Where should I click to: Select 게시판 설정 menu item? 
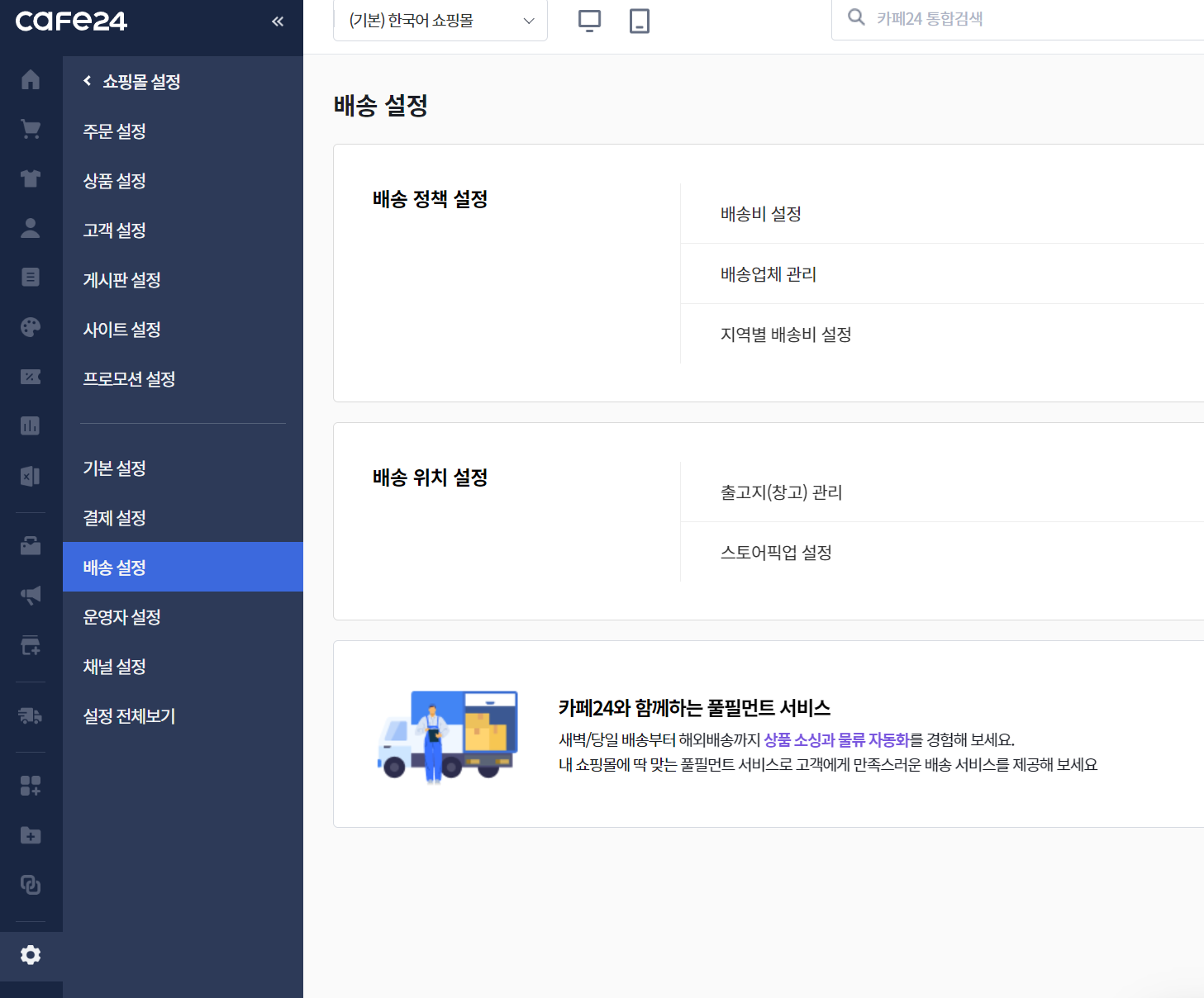pyautogui.click(x=183, y=279)
